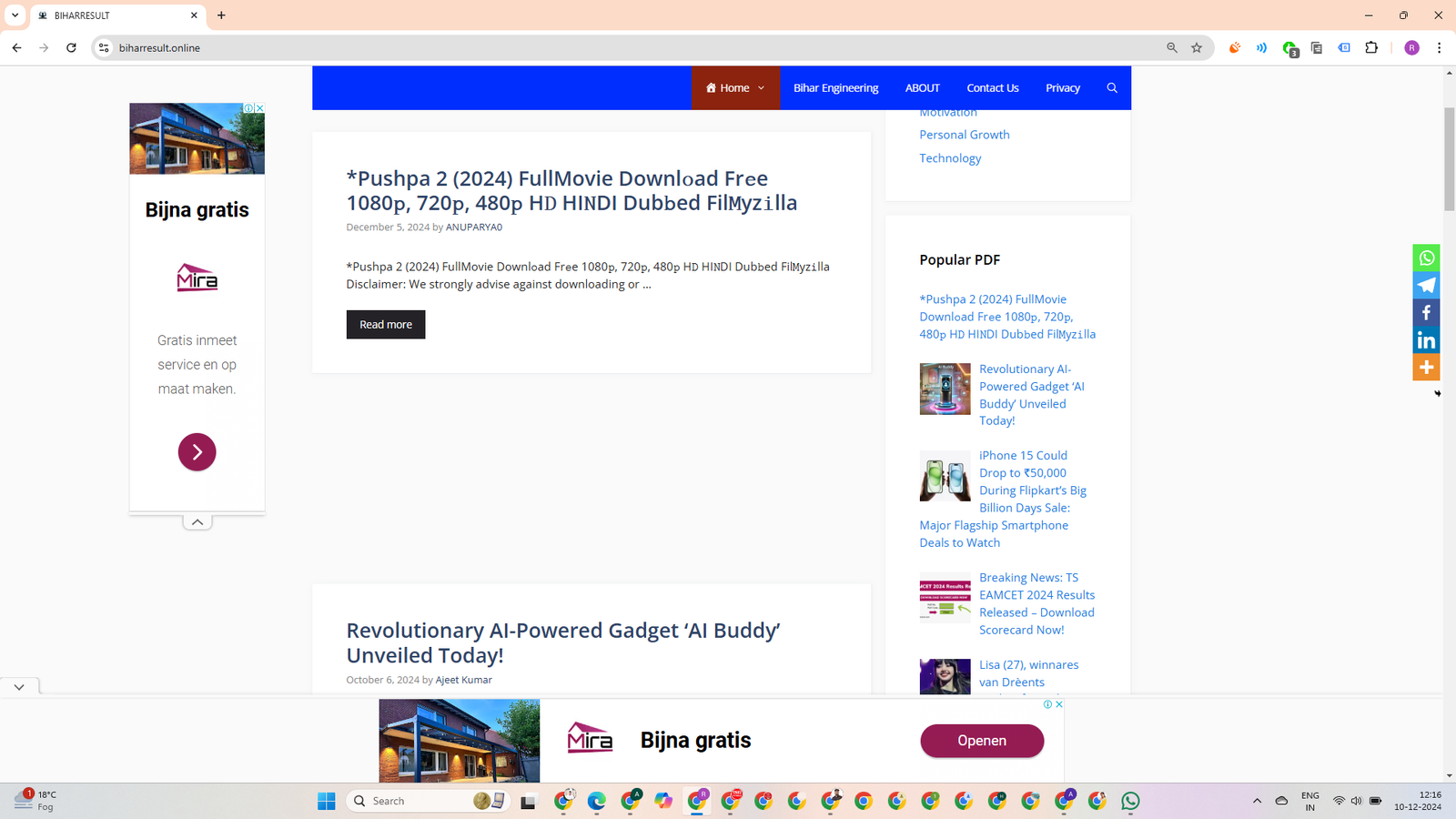Open the Chrome profile avatar
This screenshot has height=819, width=1456.
point(1411,47)
